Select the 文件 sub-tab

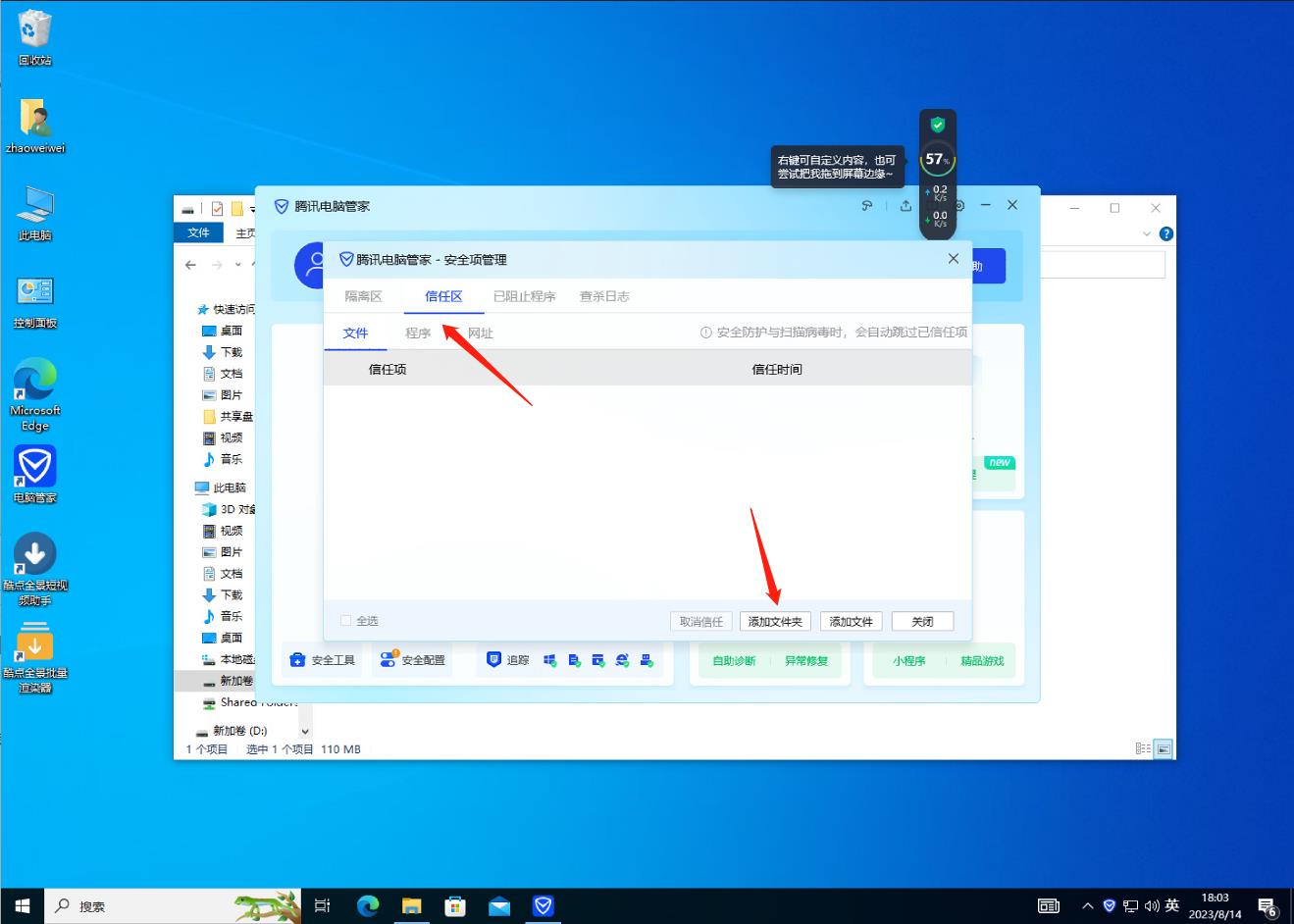(355, 334)
